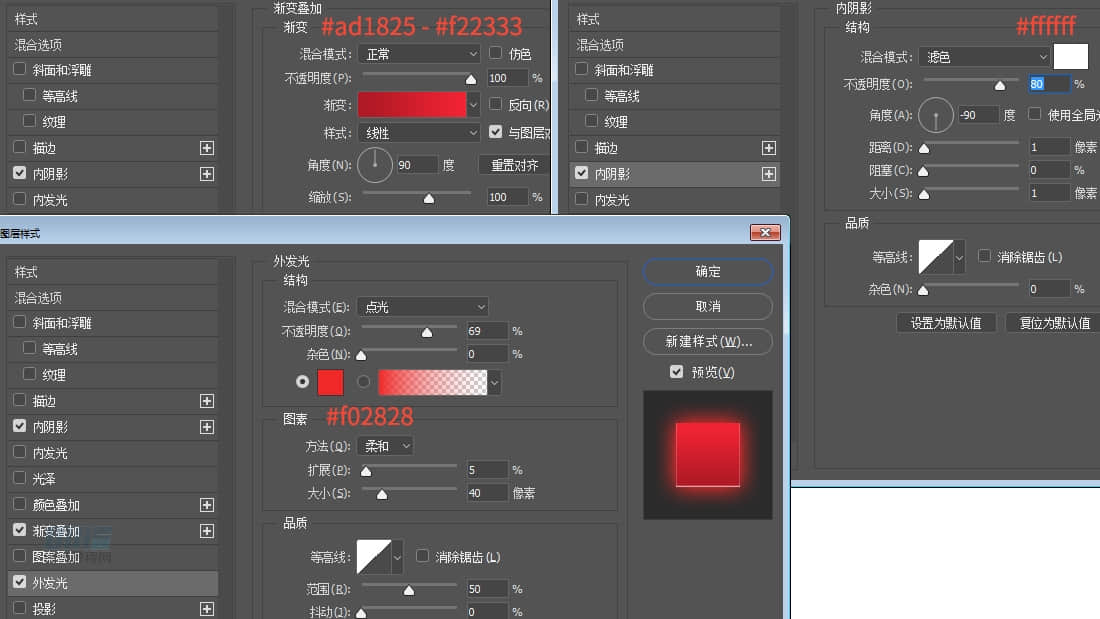Click plus icon beside 投影
This screenshot has height=619, width=1100.
coord(207,608)
